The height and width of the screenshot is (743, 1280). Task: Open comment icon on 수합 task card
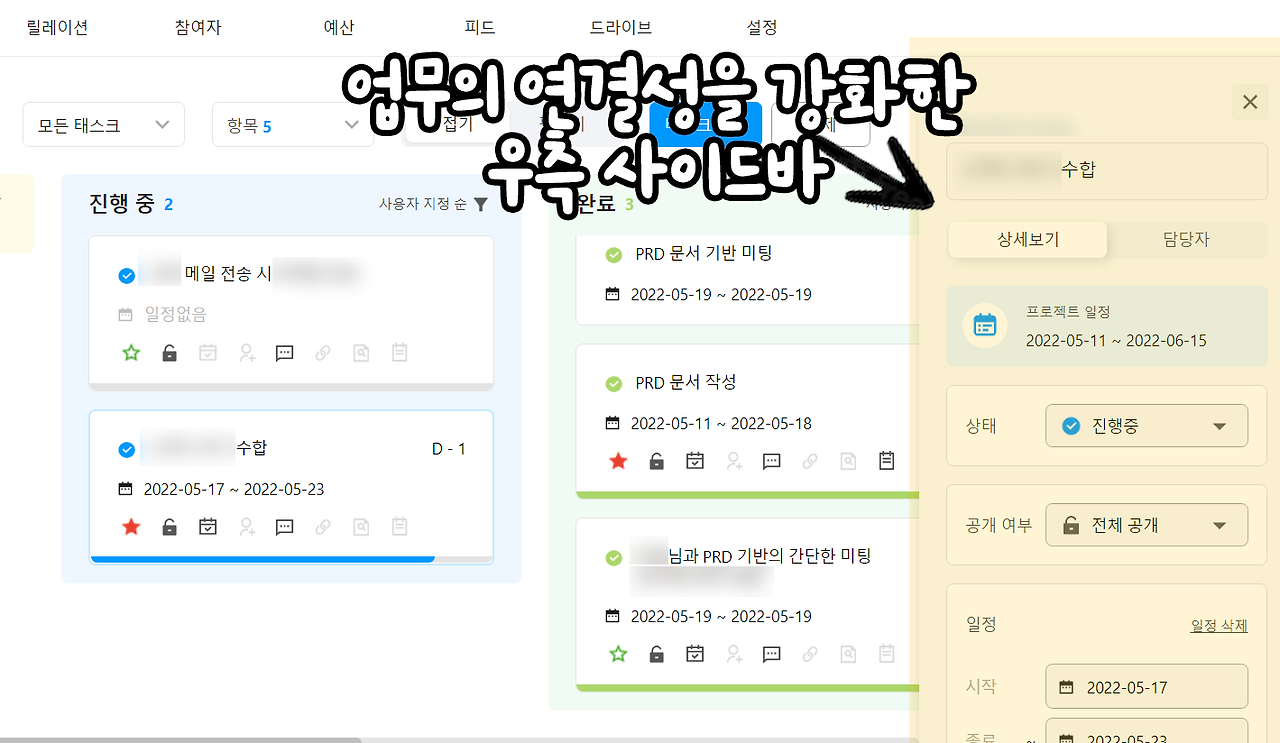284,526
